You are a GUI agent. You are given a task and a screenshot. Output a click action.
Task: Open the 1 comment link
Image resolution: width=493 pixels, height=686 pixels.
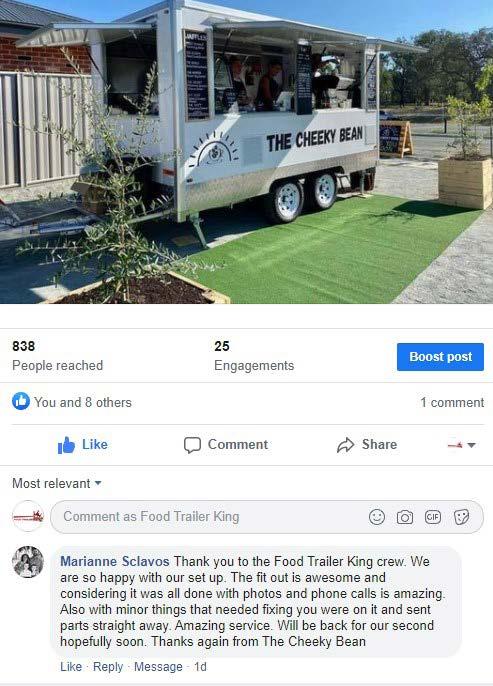point(452,402)
